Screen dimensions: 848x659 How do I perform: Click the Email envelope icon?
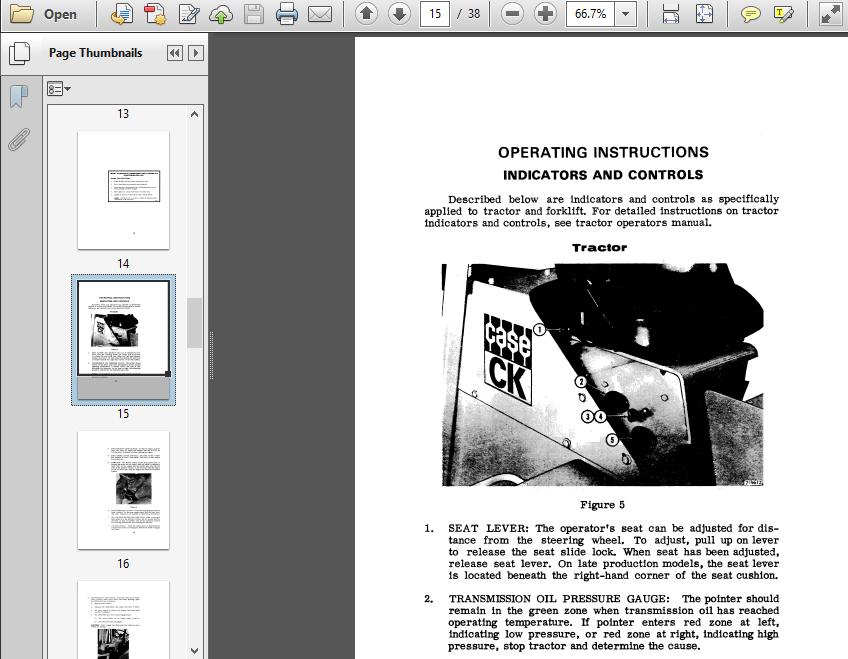(x=320, y=14)
